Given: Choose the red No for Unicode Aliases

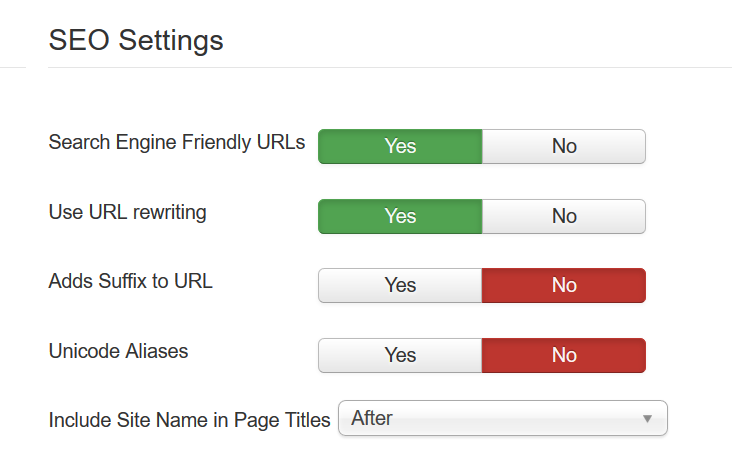Looking at the screenshot, I should [564, 355].
